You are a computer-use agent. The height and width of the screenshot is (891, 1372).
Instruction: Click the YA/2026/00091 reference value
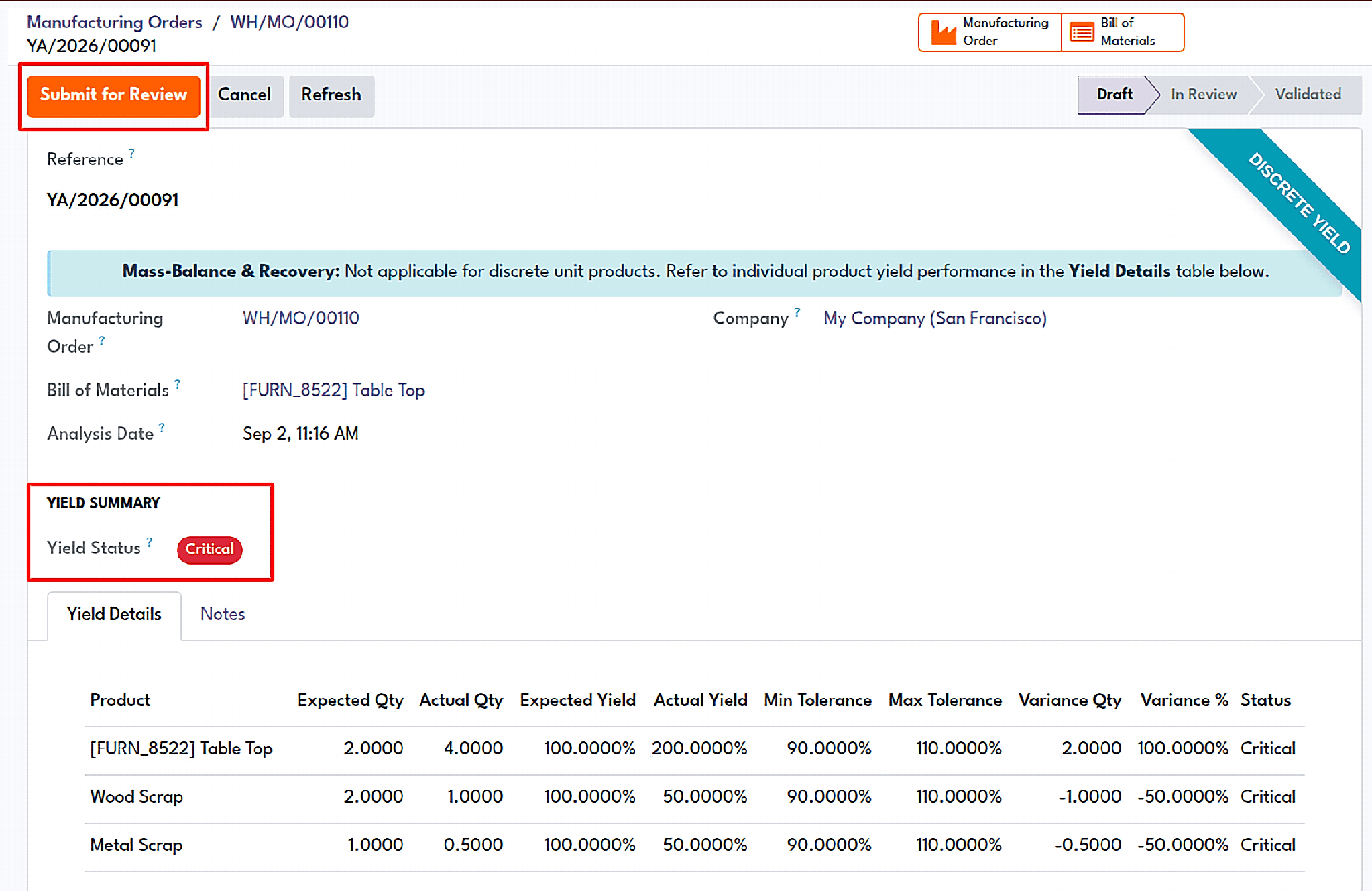click(113, 200)
